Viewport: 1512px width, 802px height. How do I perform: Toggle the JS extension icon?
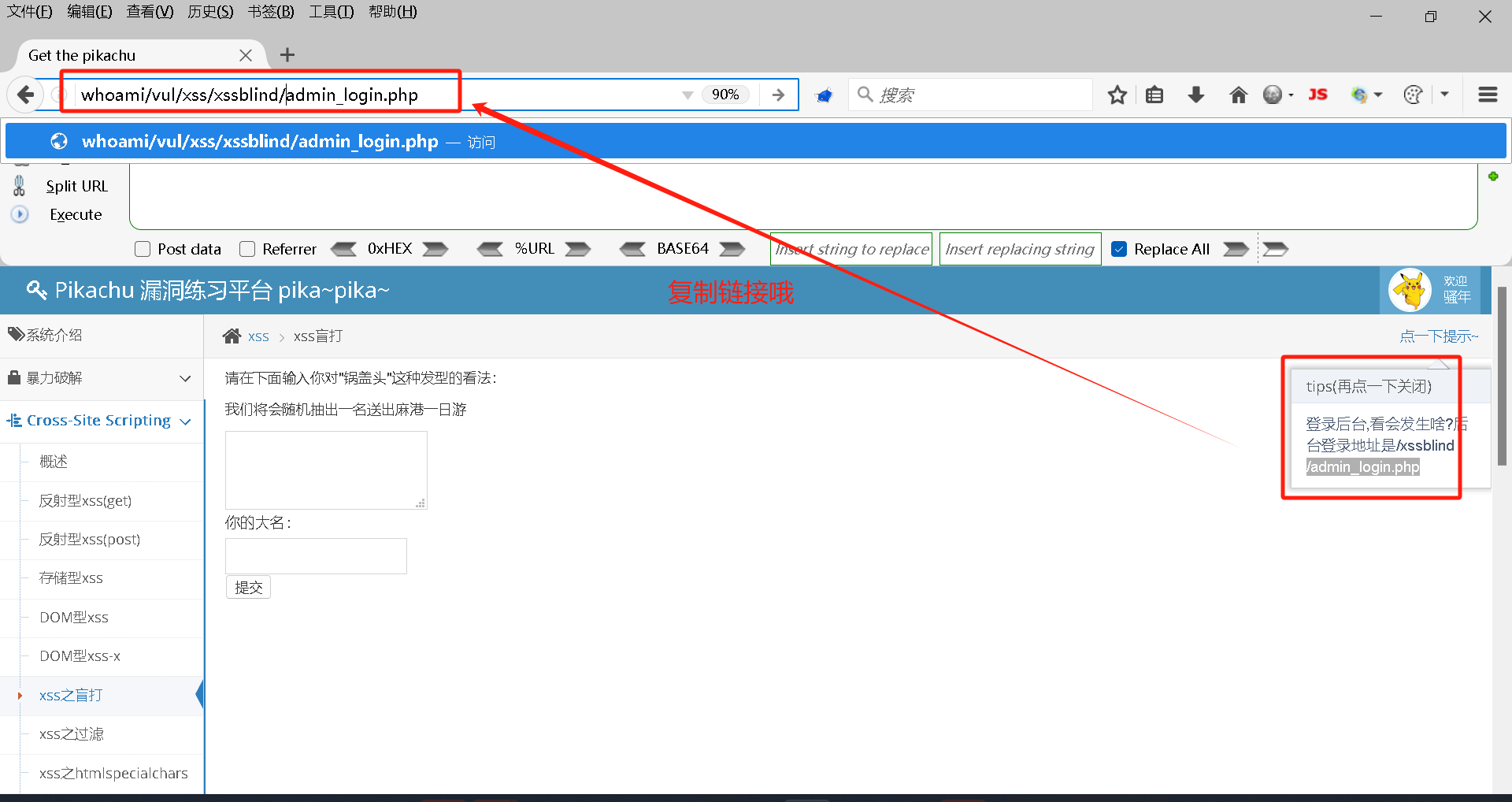pyautogui.click(x=1317, y=95)
